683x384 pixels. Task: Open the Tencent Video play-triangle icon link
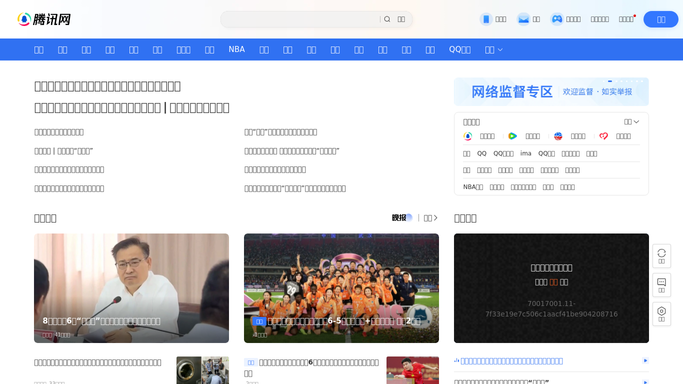[513, 136]
